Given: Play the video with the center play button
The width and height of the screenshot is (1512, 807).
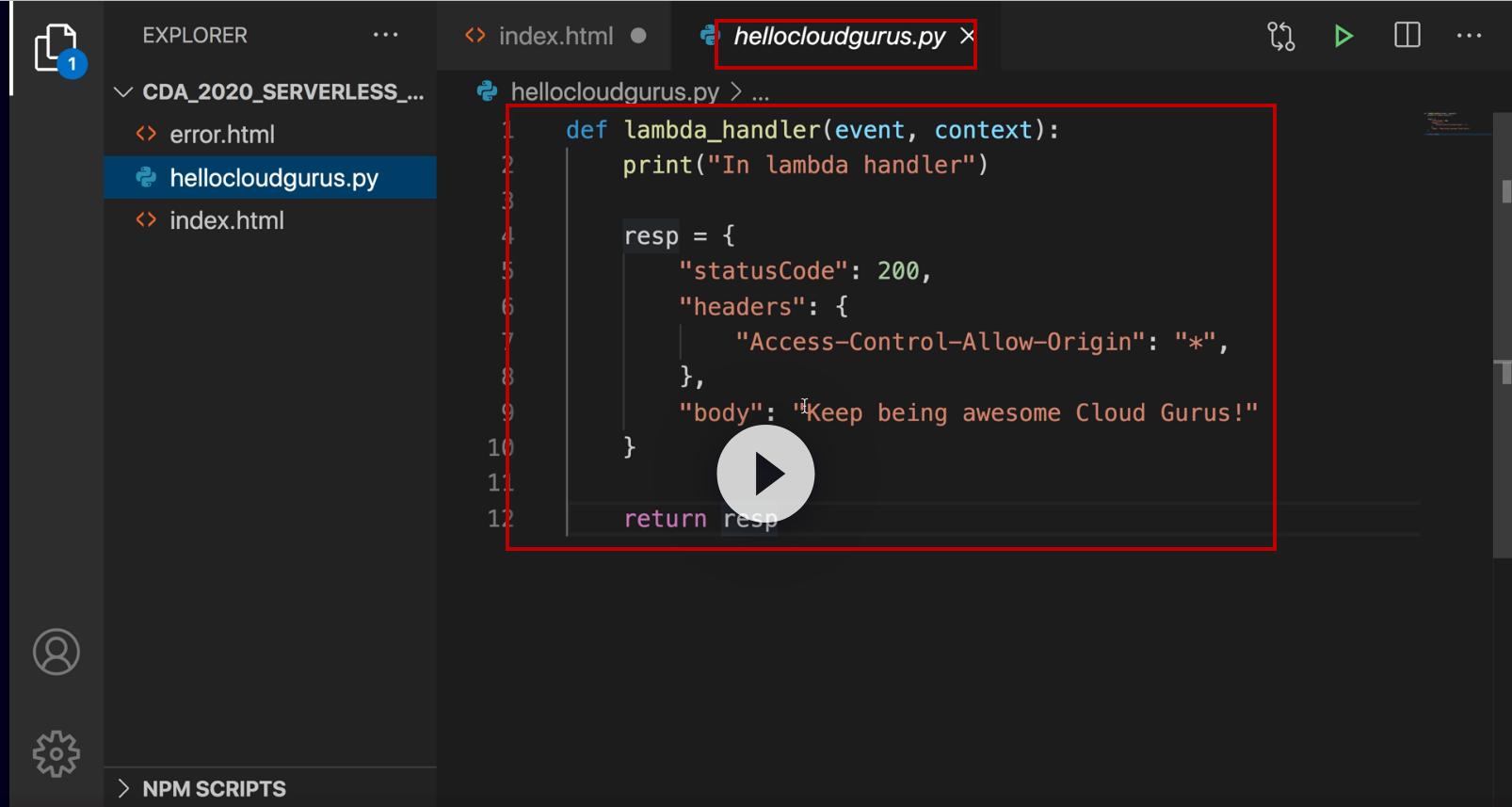Looking at the screenshot, I should coord(765,474).
